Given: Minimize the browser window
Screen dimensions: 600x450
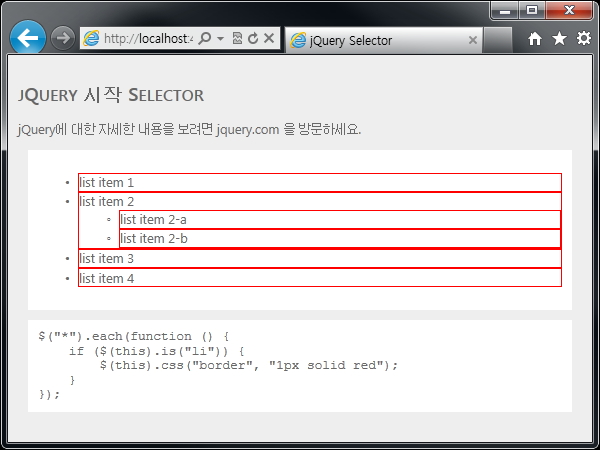Looking at the screenshot, I should coord(505,10).
